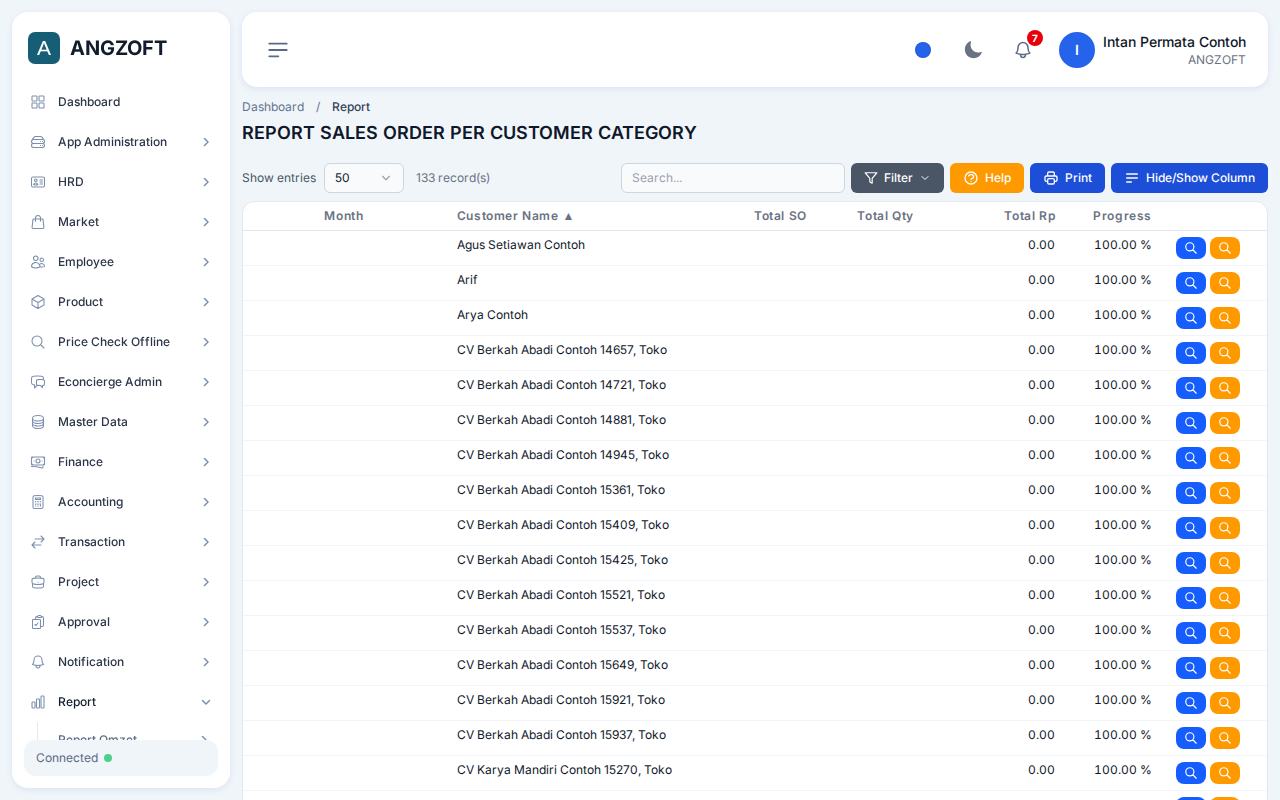Viewport: 1280px width, 800px height.
Task: Expand the Finance sidebar menu
Action: [x=121, y=462]
